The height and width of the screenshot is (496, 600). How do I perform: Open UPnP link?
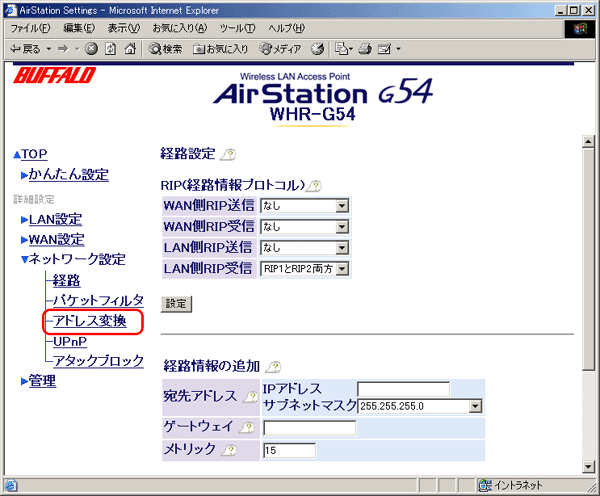(x=70, y=341)
